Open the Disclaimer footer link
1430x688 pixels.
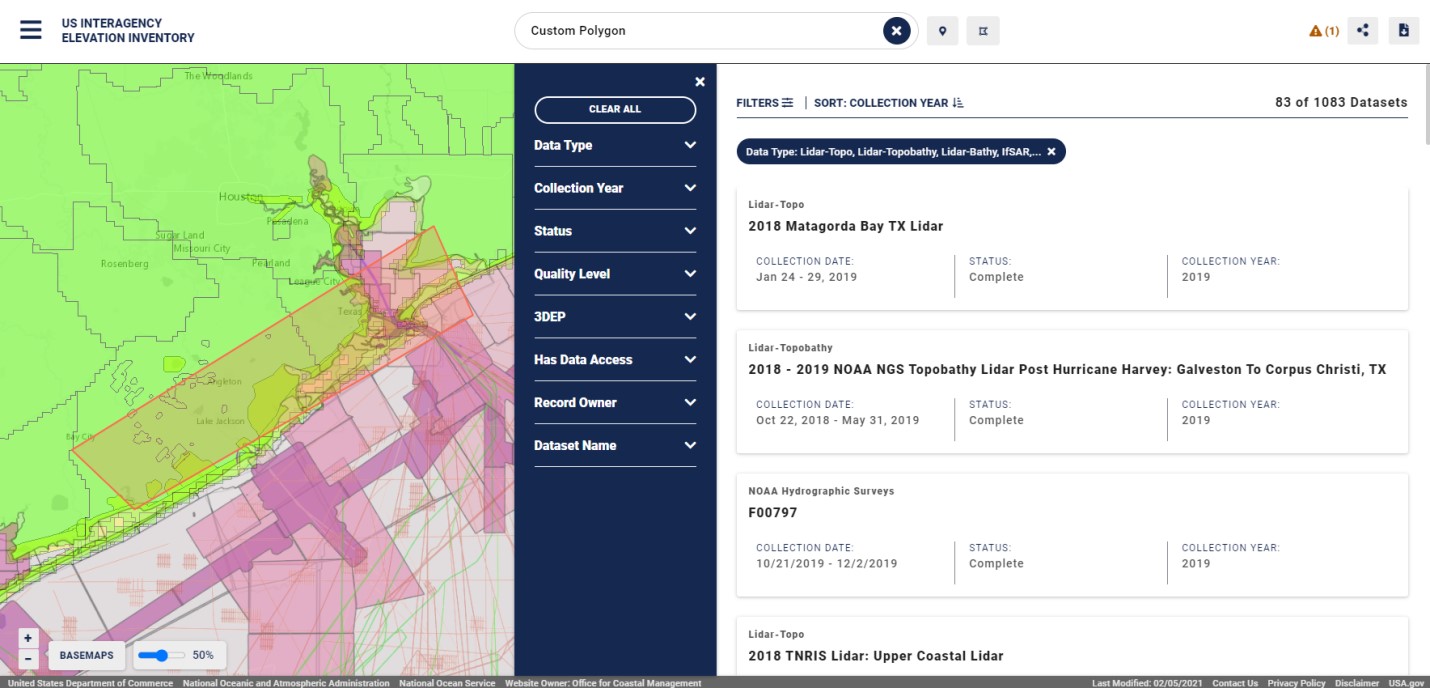(1356, 683)
